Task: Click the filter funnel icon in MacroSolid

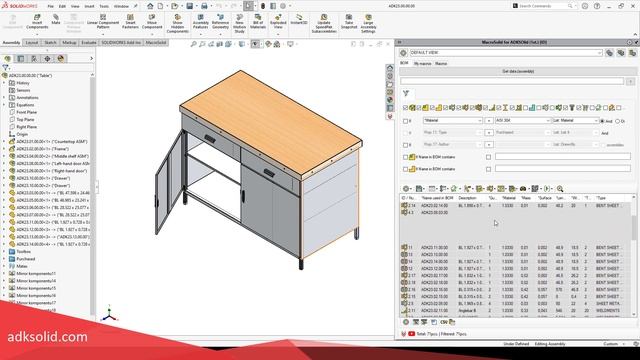Action: (x=406, y=93)
